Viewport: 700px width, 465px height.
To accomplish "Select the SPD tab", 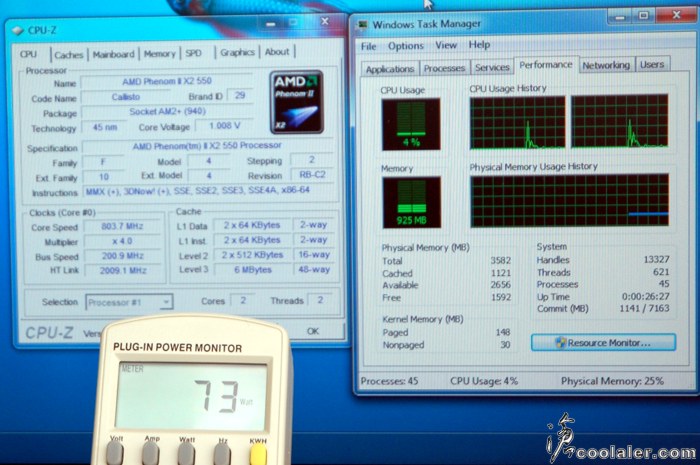I will pos(193,53).
